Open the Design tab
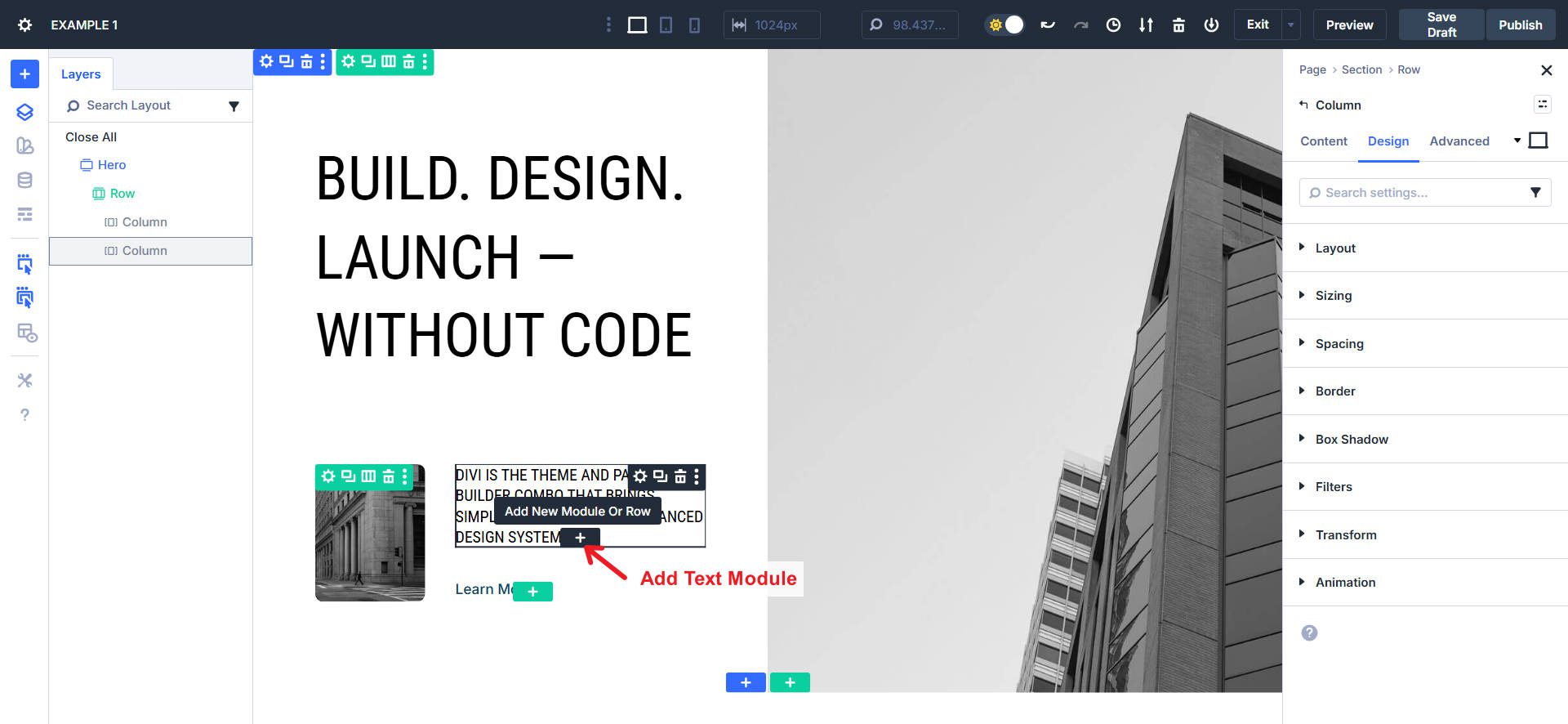This screenshot has width=1568, height=724. point(1388,141)
